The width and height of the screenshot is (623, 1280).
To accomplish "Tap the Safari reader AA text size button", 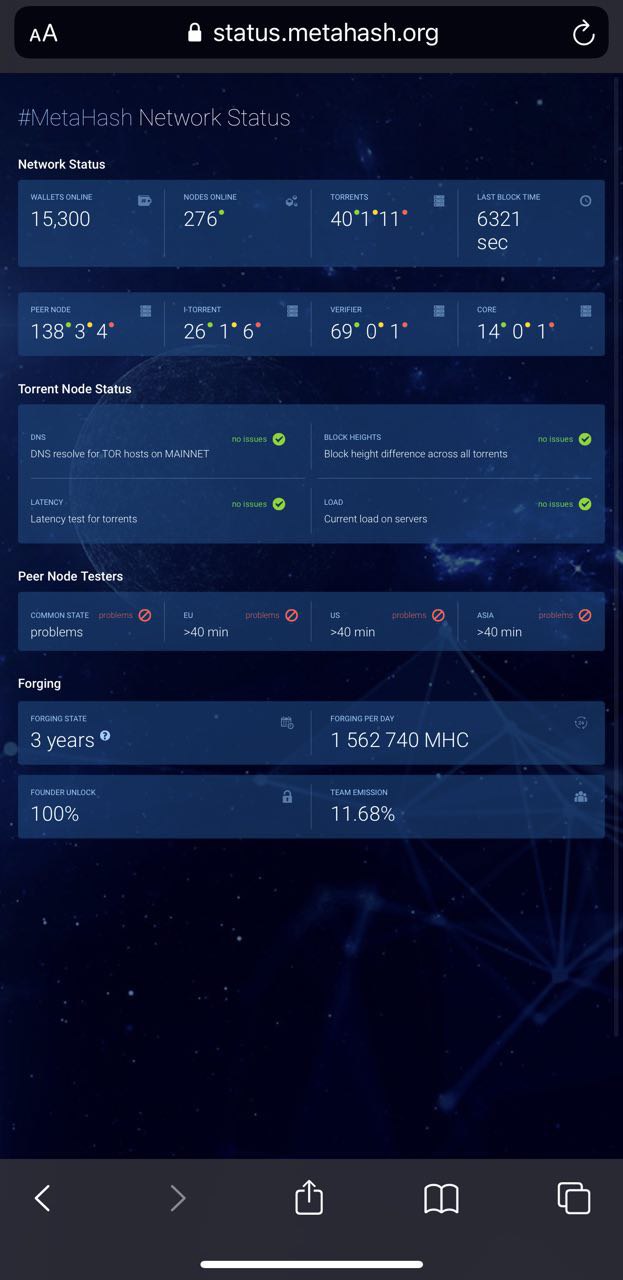I will coord(43,33).
